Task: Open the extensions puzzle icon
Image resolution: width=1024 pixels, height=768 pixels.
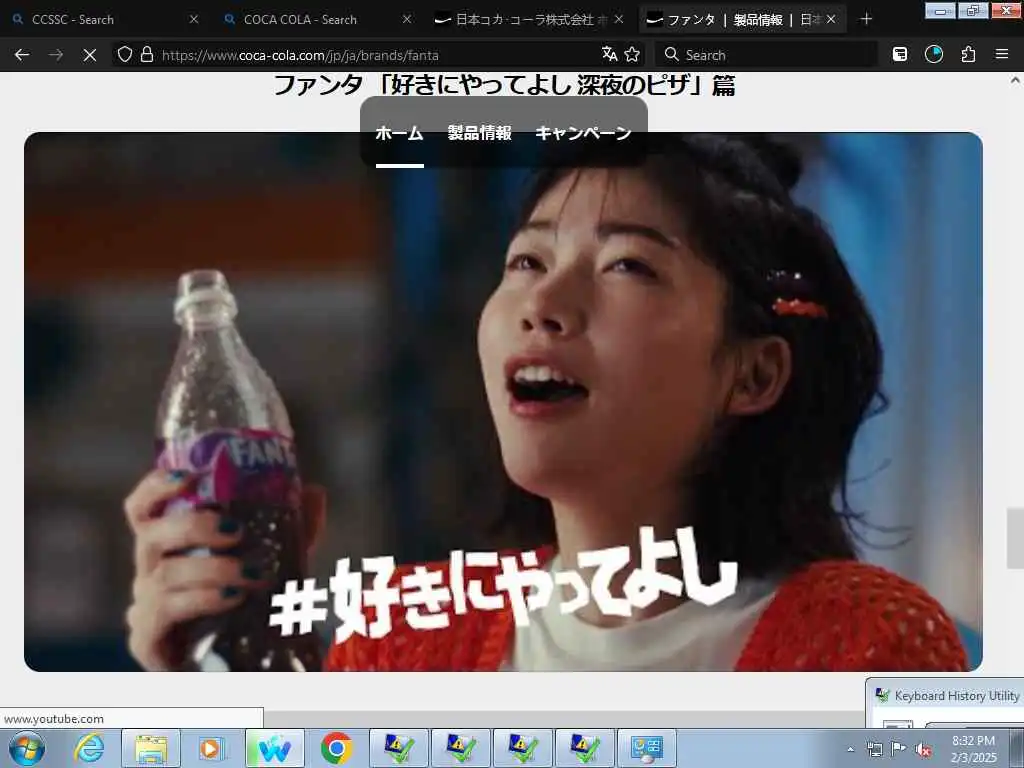Action: (x=968, y=55)
